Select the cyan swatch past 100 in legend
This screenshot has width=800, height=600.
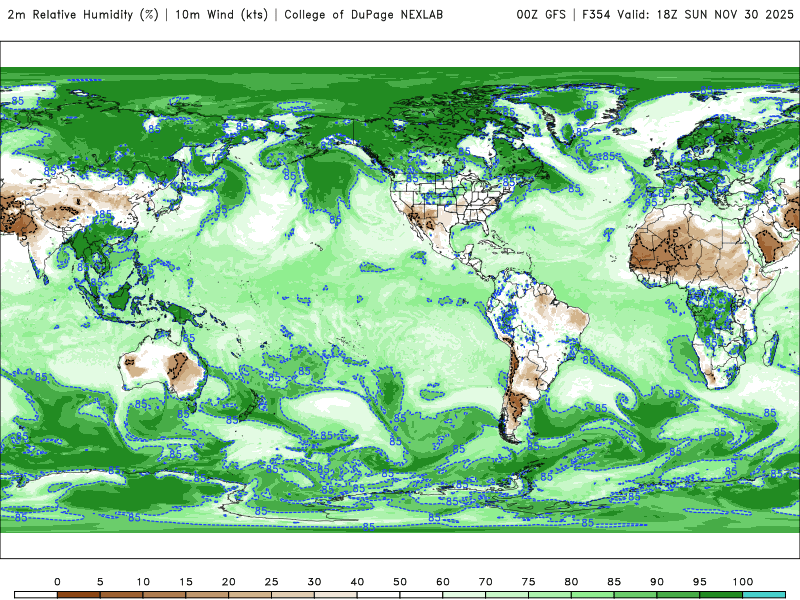[764, 595]
